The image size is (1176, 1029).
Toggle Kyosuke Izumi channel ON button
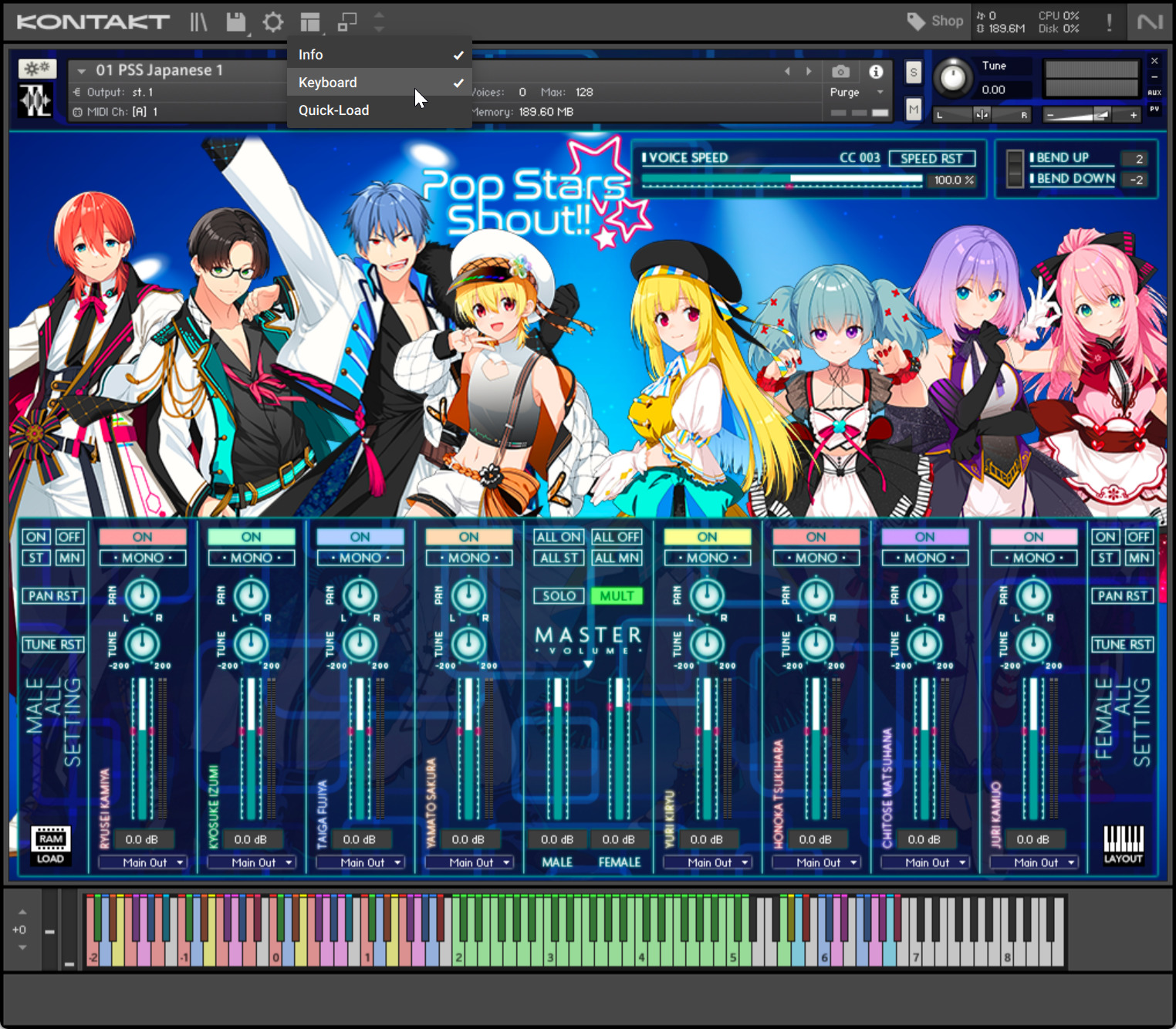252,537
